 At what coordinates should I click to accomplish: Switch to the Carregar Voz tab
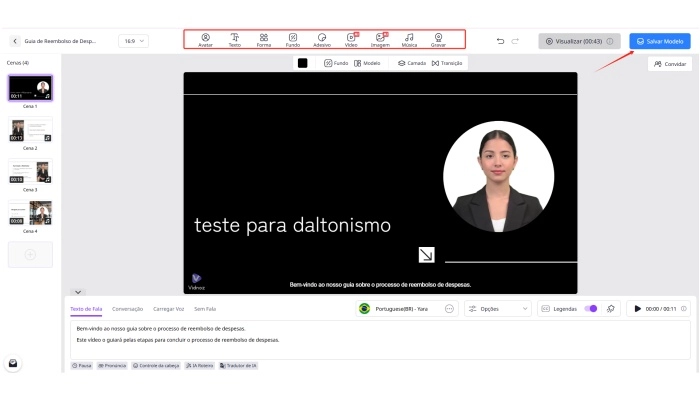(169, 309)
